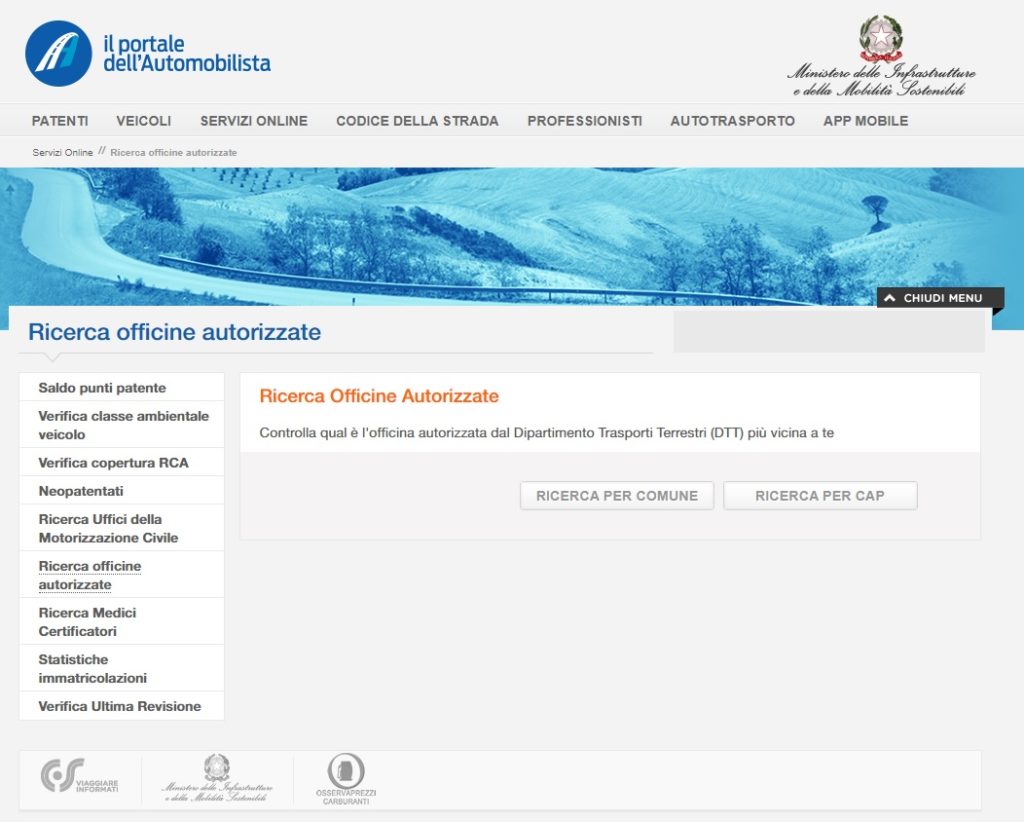The height and width of the screenshot is (822, 1024).
Task: Click the Portale dell'Automobilista road logo
Action: tap(59, 54)
